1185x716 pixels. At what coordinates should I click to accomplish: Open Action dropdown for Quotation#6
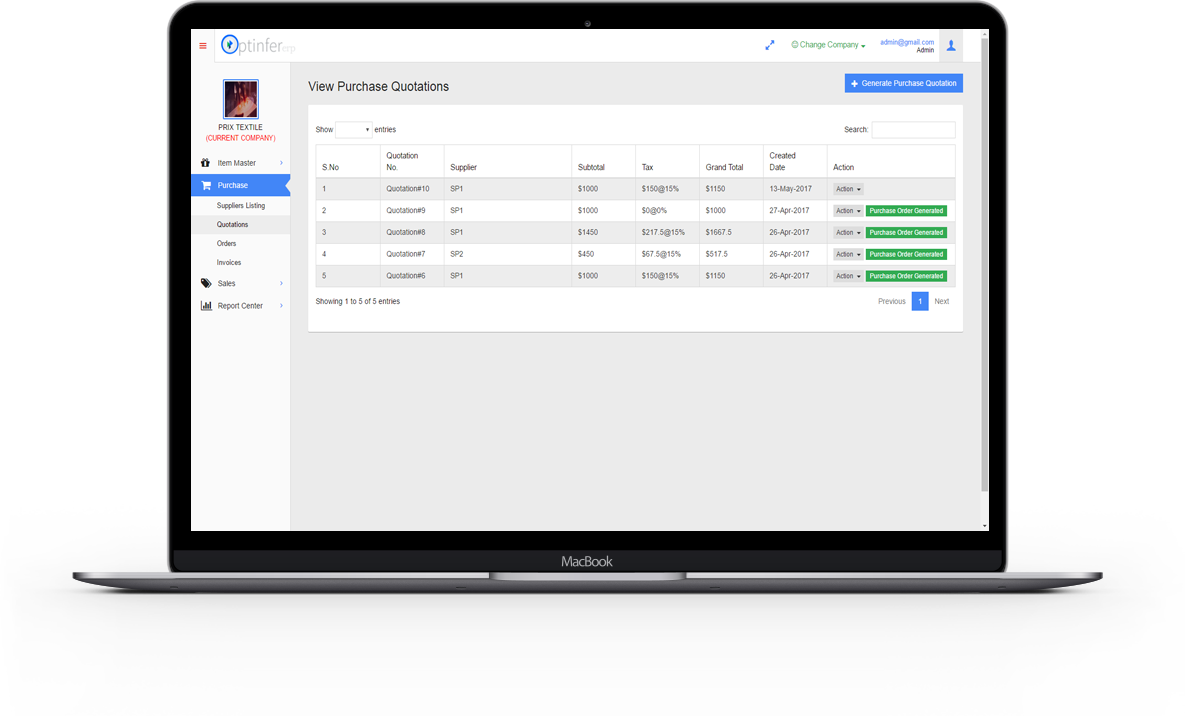(848, 277)
